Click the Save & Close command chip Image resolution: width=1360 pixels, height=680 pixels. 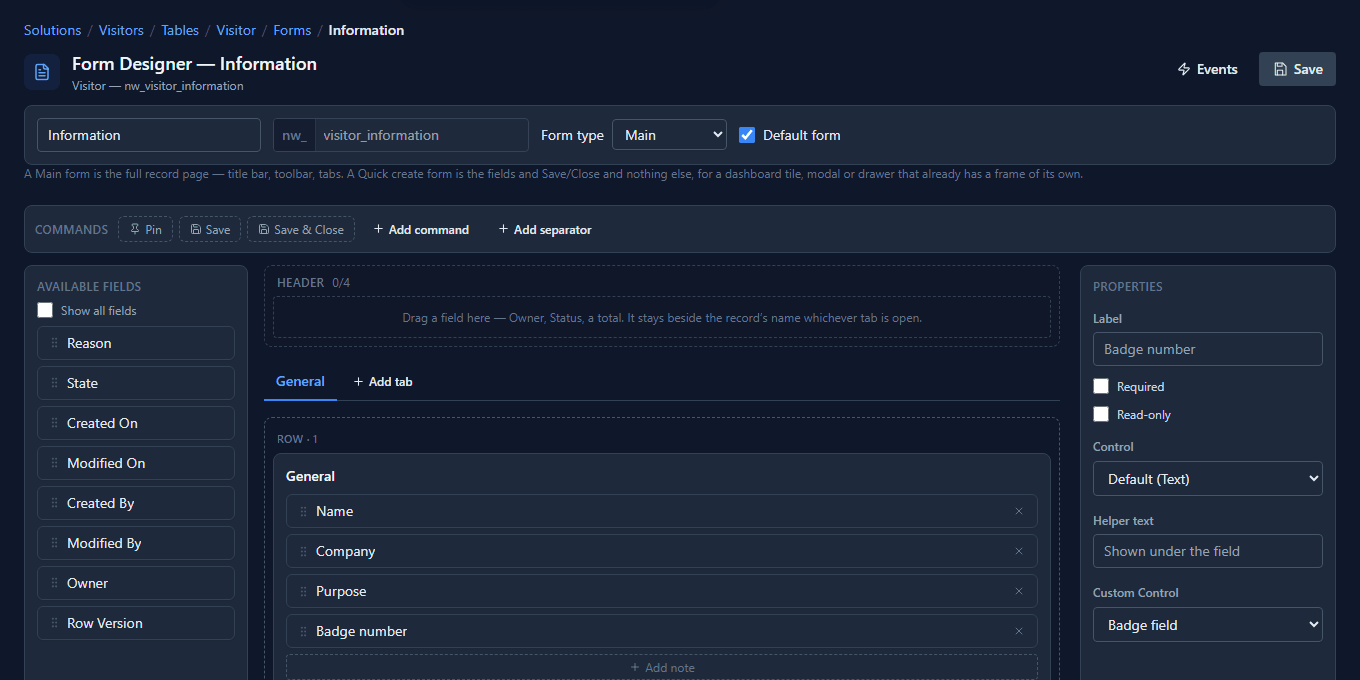click(301, 229)
